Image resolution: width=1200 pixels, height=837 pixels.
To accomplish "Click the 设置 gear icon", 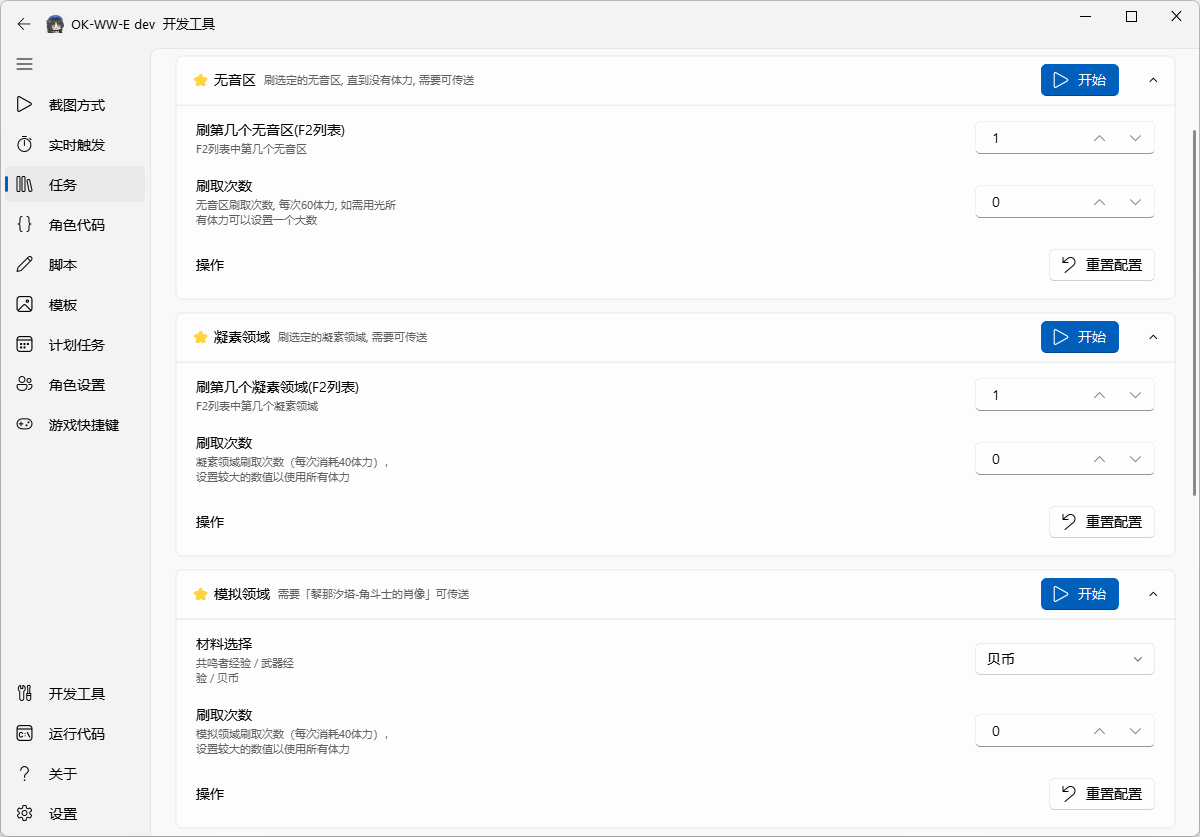I will pos(25,814).
